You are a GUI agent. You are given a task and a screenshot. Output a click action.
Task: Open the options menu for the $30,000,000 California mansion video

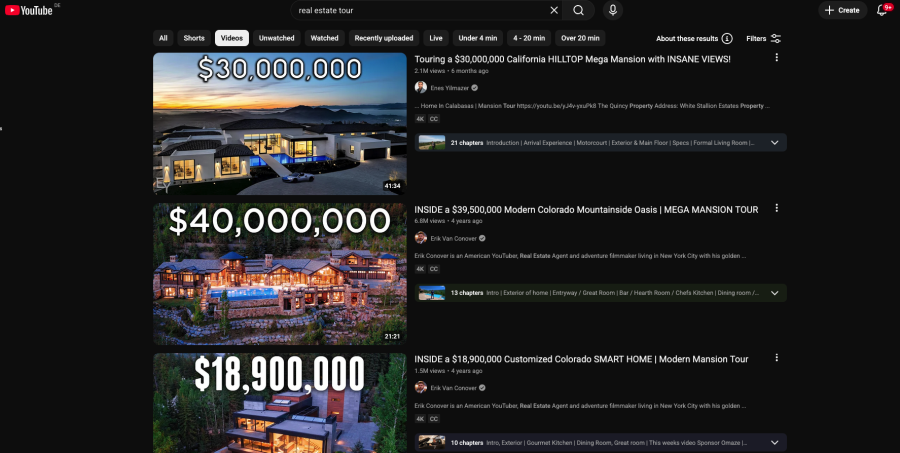[777, 57]
